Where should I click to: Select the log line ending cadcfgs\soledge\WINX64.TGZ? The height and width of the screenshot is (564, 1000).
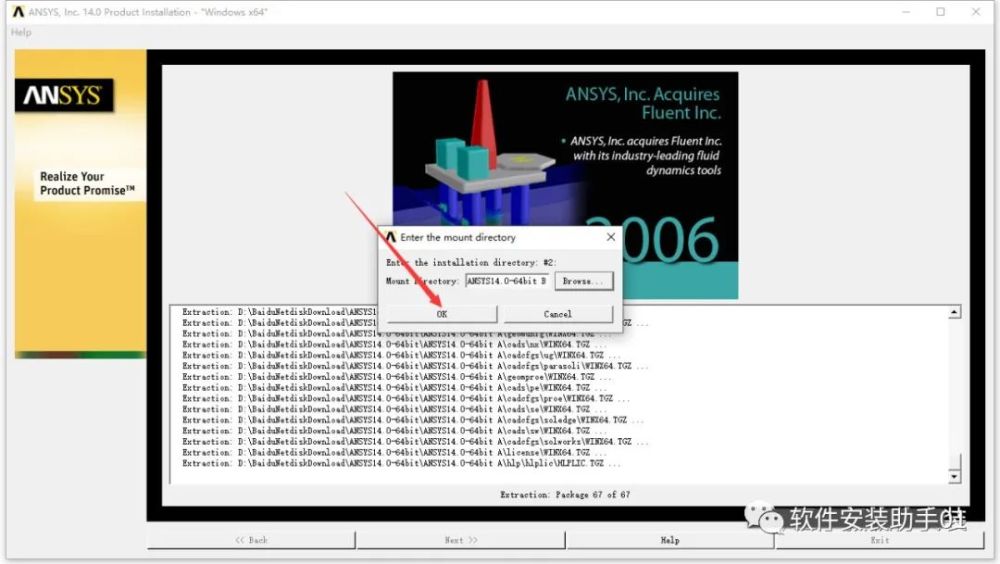coord(413,420)
